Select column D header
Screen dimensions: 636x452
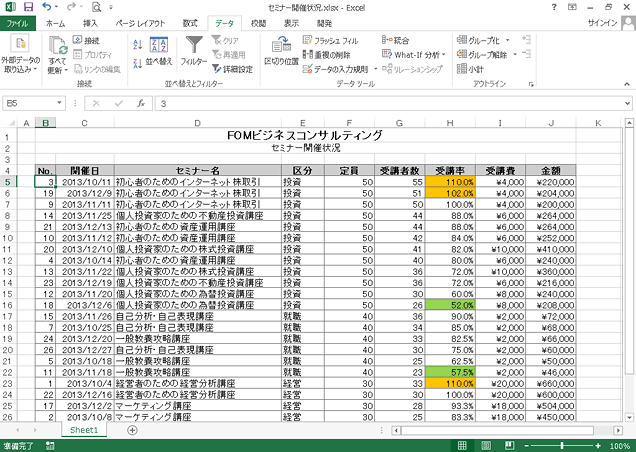pos(198,123)
